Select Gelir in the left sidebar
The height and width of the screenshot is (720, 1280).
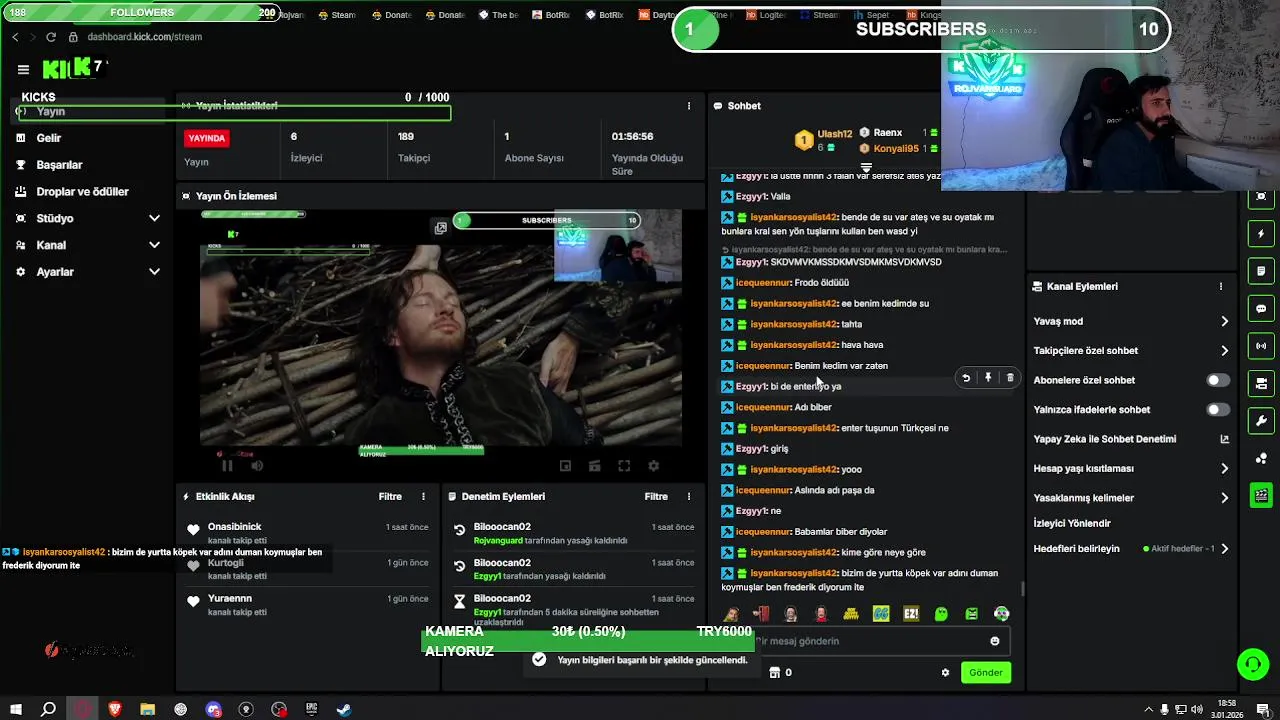click(x=49, y=138)
